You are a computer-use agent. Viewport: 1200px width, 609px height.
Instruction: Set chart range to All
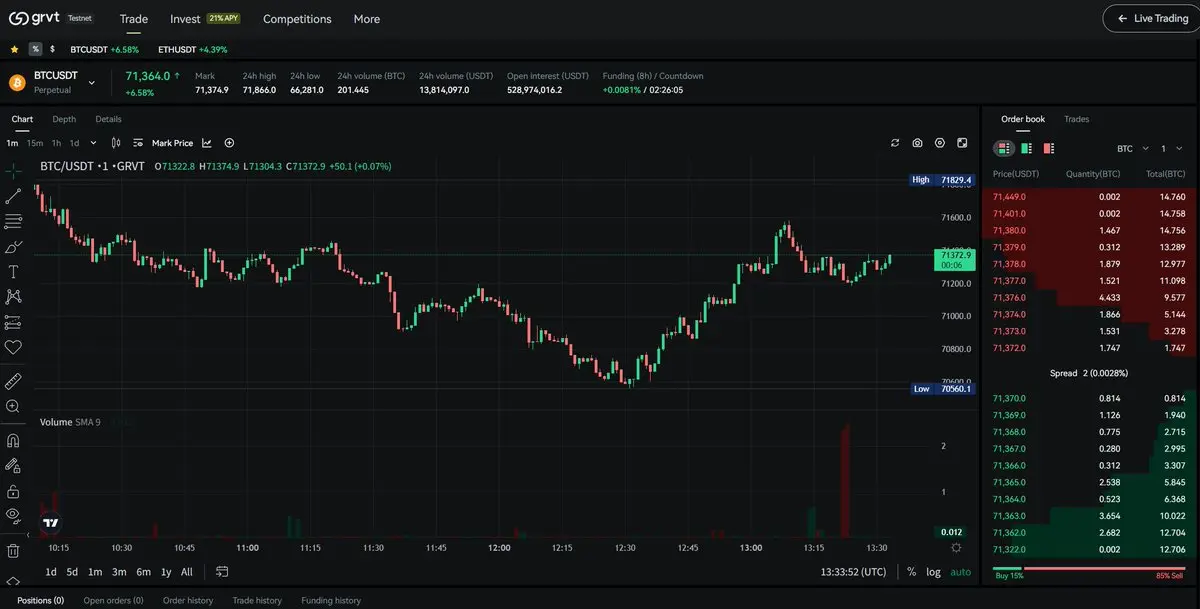tap(187, 572)
